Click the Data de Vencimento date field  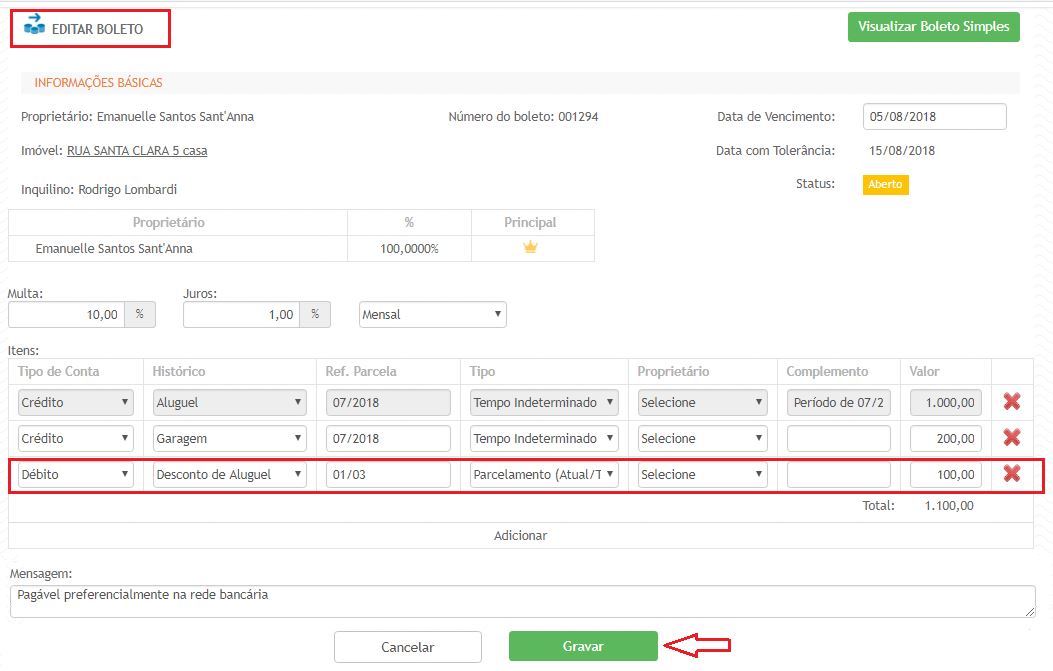click(x=934, y=116)
